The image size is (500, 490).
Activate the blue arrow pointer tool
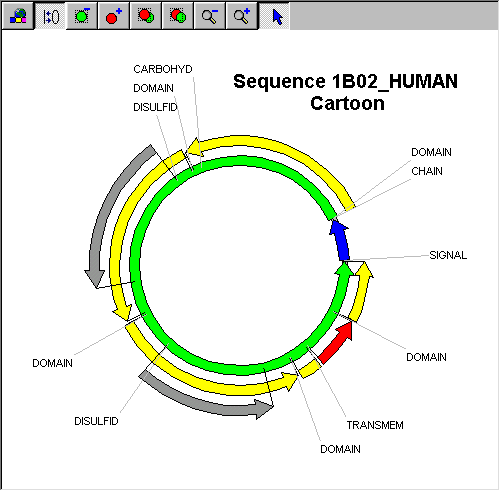pos(274,16)
